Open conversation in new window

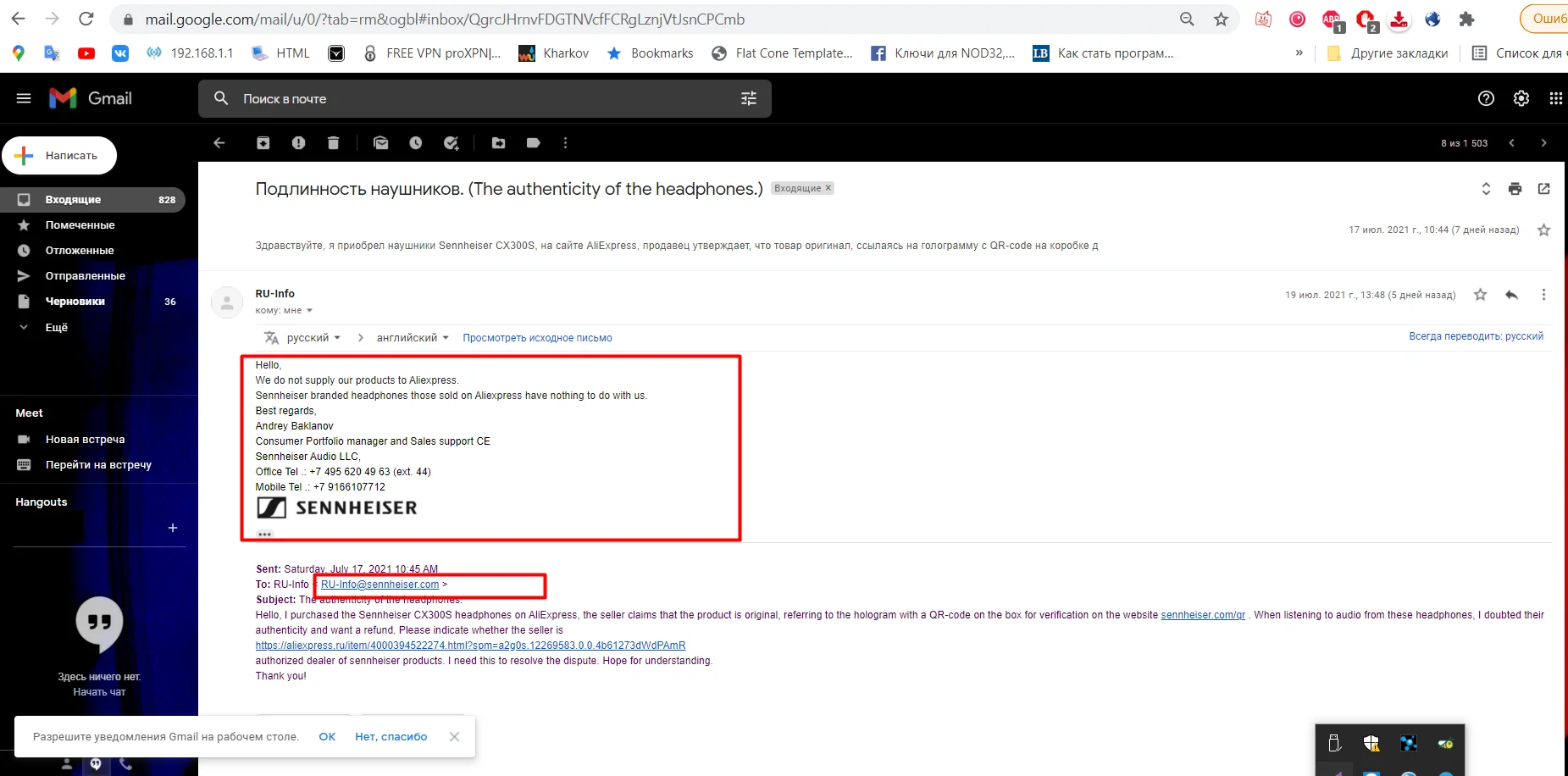tap(1544, 189)
